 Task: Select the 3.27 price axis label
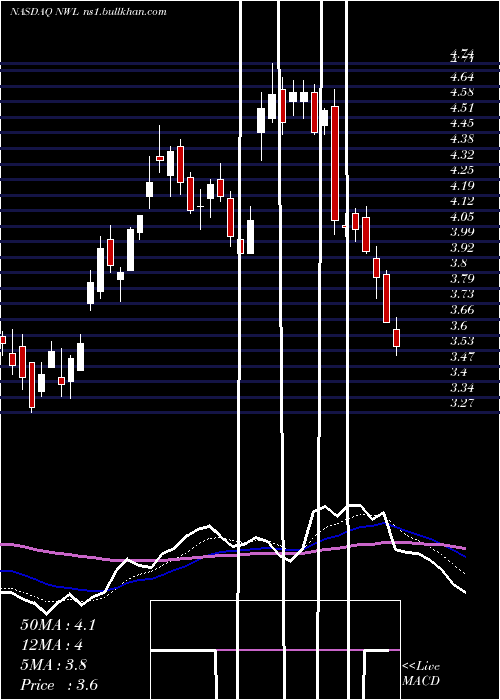[462, 403]
